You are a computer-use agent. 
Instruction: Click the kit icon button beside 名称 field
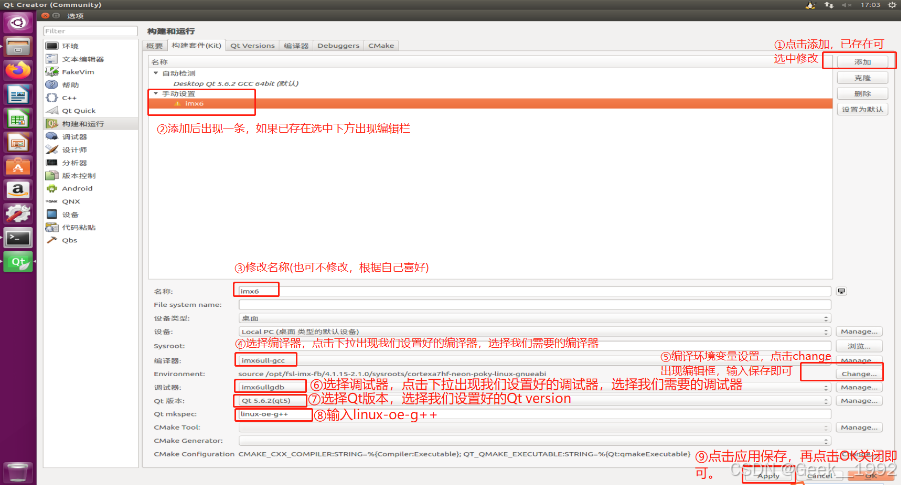pos(841,291)
